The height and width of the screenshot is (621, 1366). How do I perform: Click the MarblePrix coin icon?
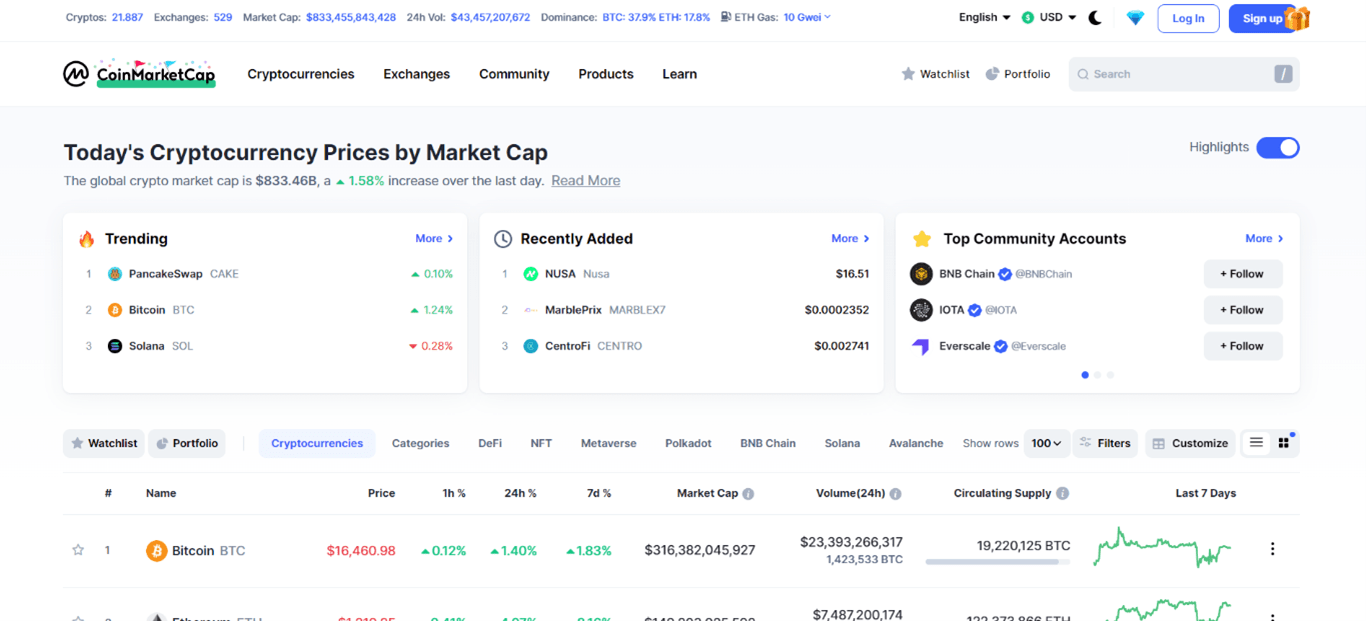coord(531,310)
